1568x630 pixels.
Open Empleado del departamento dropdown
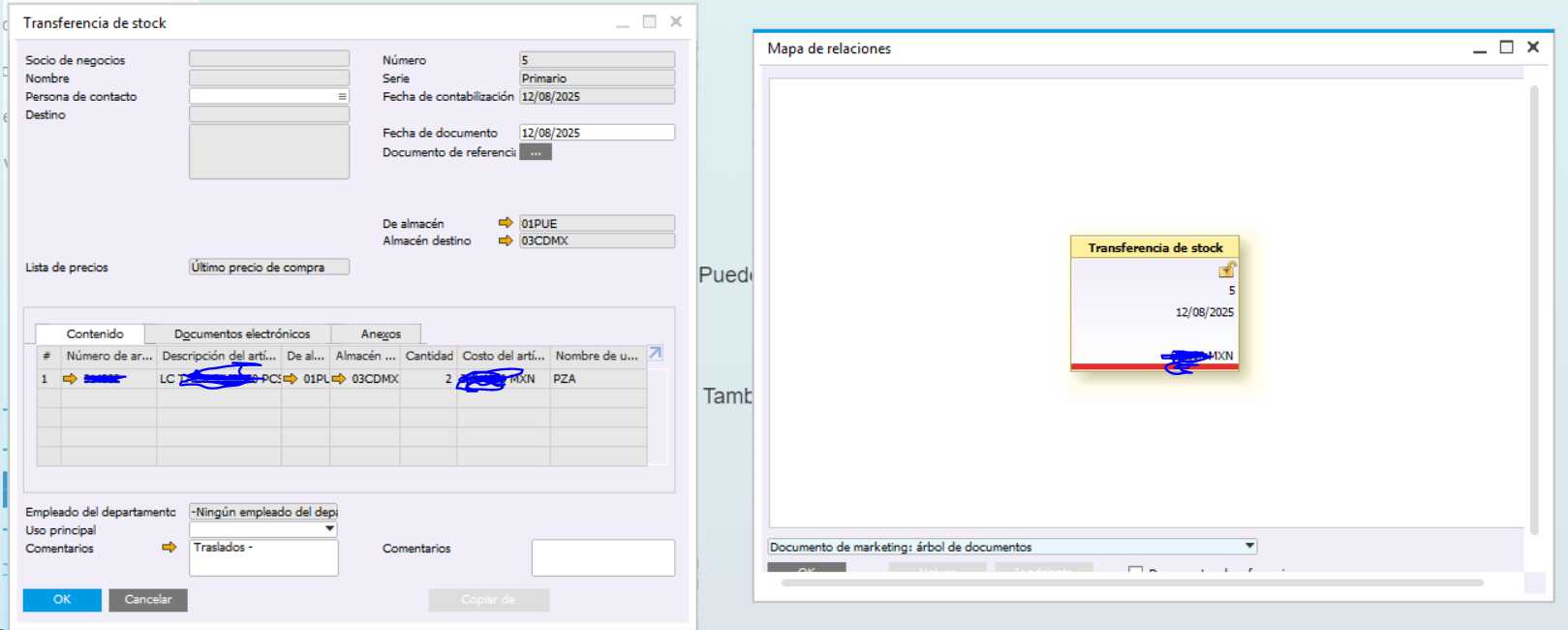coord(263,512)
